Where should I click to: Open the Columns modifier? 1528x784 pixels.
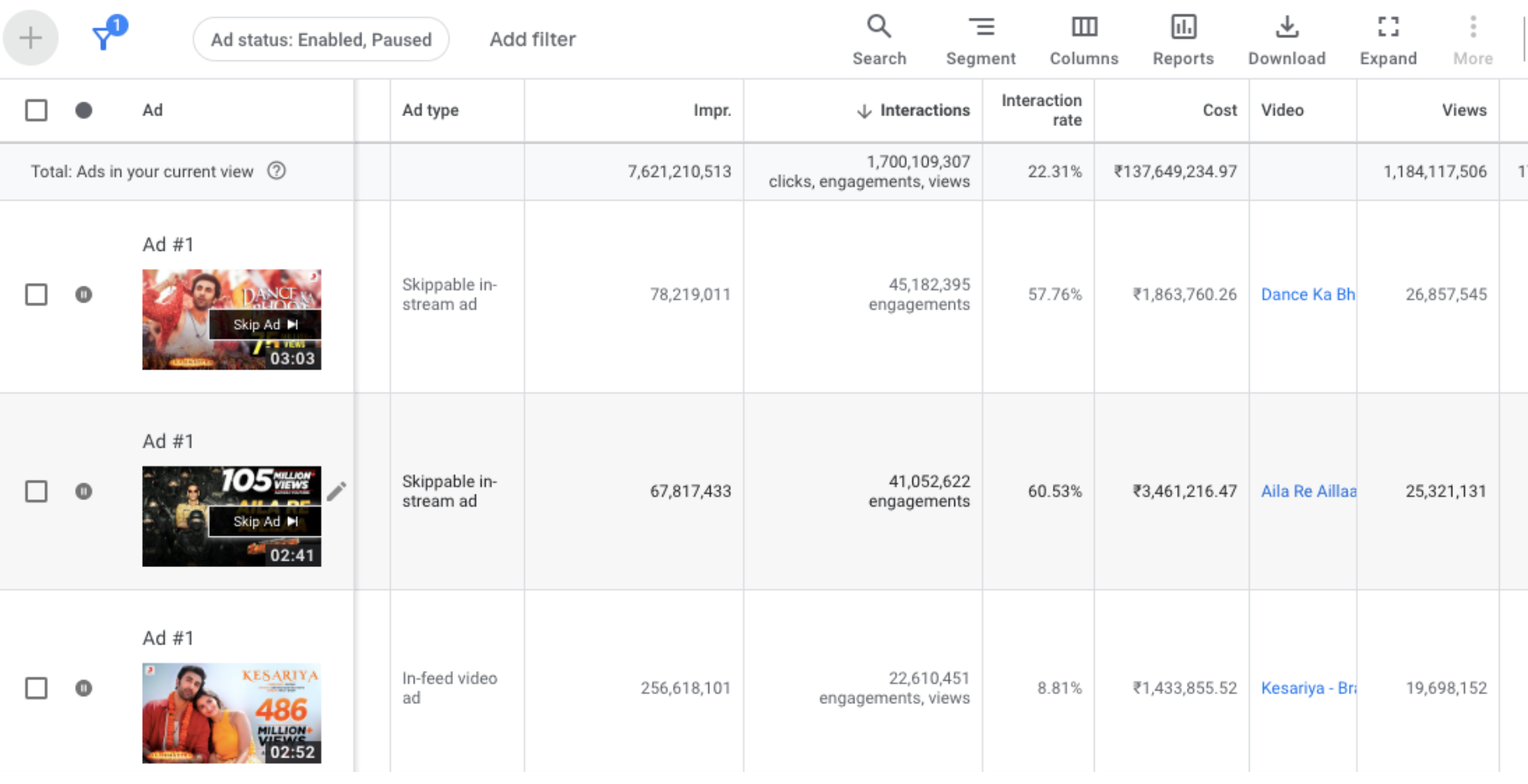pyautogui.click(x=1083, y=39)
